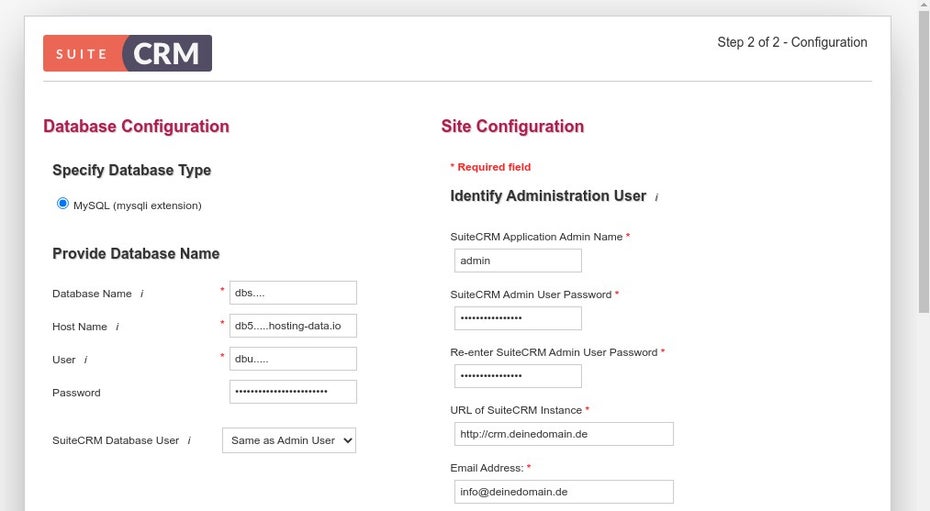Click the URL of SuiteCRM Instance field

click(x=564, y=434)
